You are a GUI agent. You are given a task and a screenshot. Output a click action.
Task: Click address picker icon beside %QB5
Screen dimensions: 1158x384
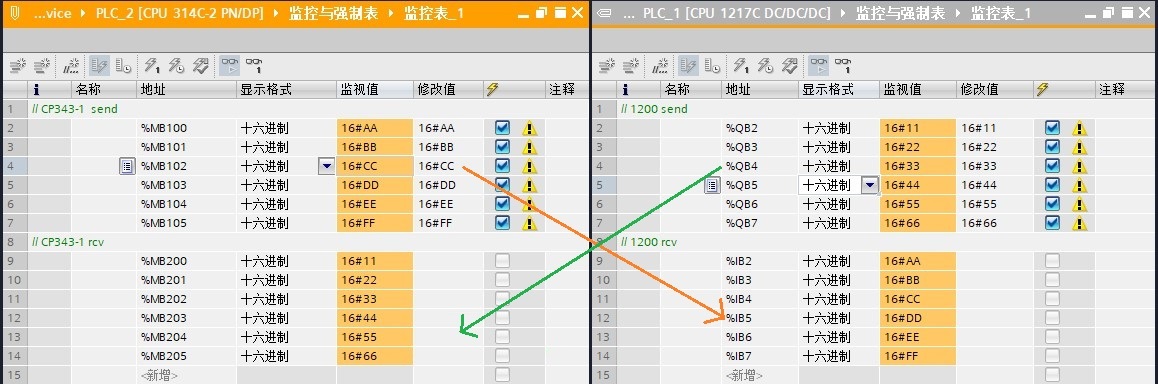(712, 185)
